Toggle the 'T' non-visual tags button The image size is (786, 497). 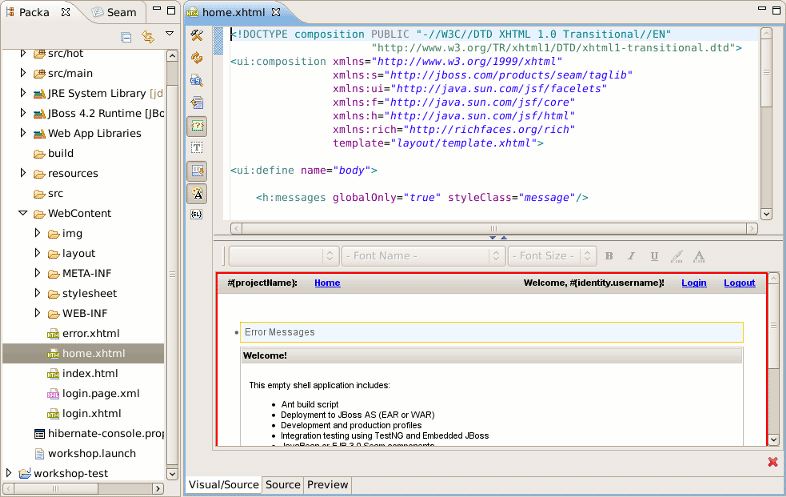point(197,148)
